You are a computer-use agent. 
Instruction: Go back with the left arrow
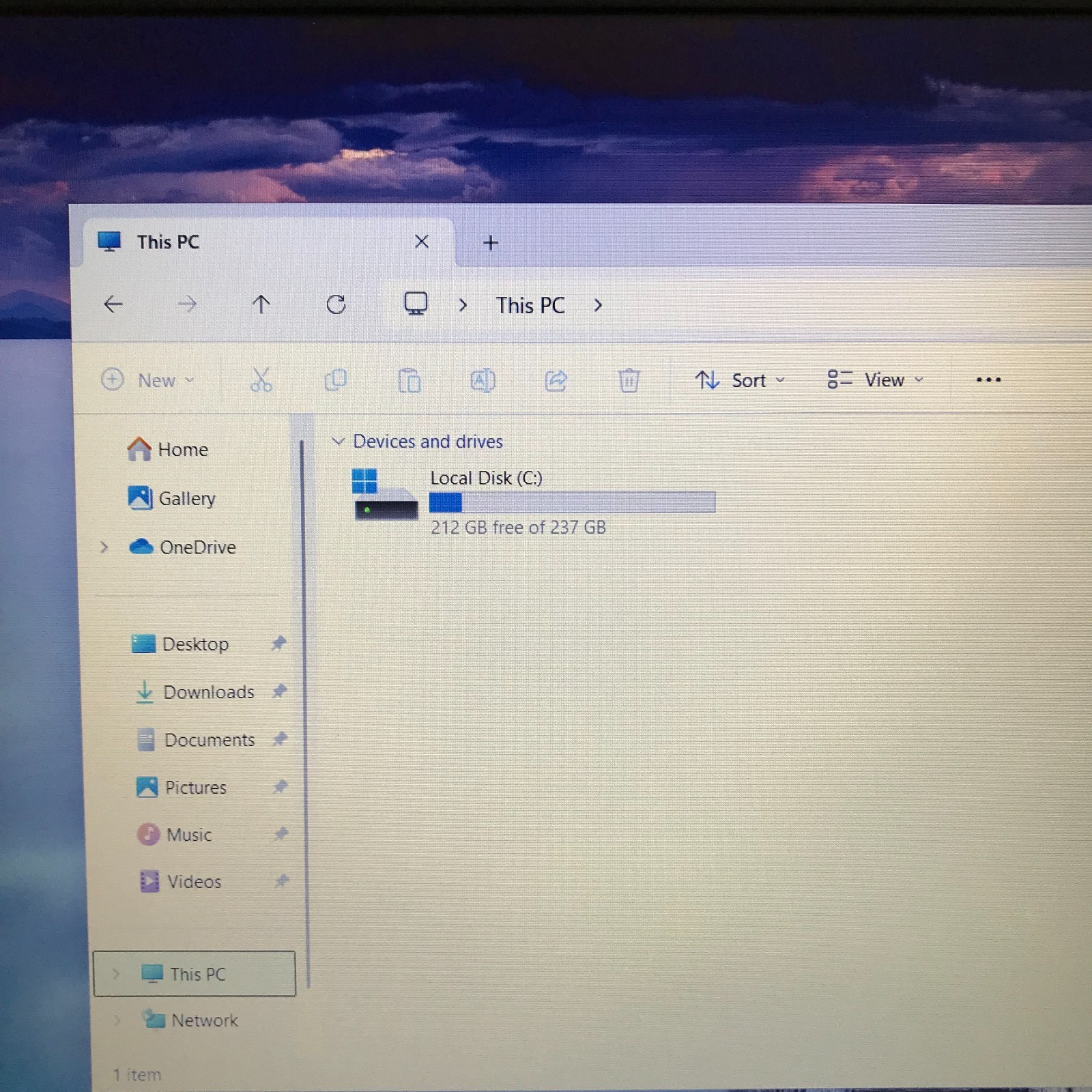pos(113,304)
